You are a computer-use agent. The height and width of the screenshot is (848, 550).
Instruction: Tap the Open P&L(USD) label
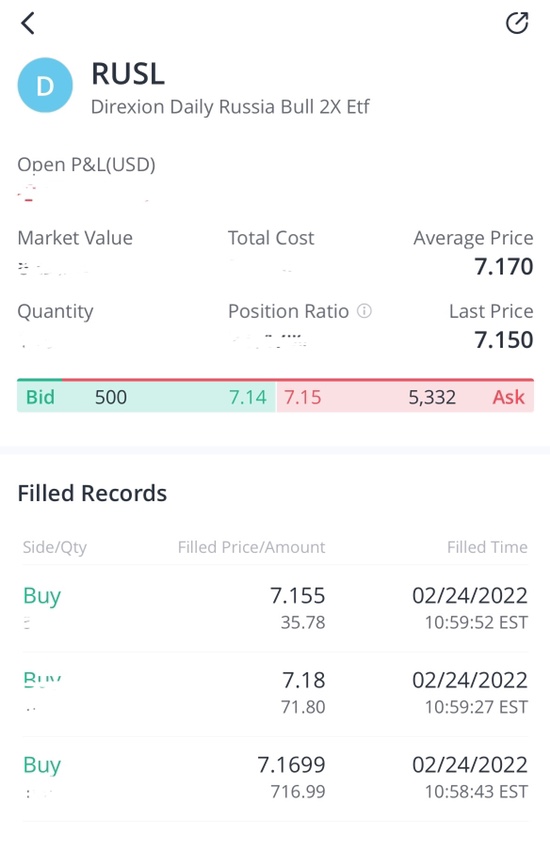(87, 164)
